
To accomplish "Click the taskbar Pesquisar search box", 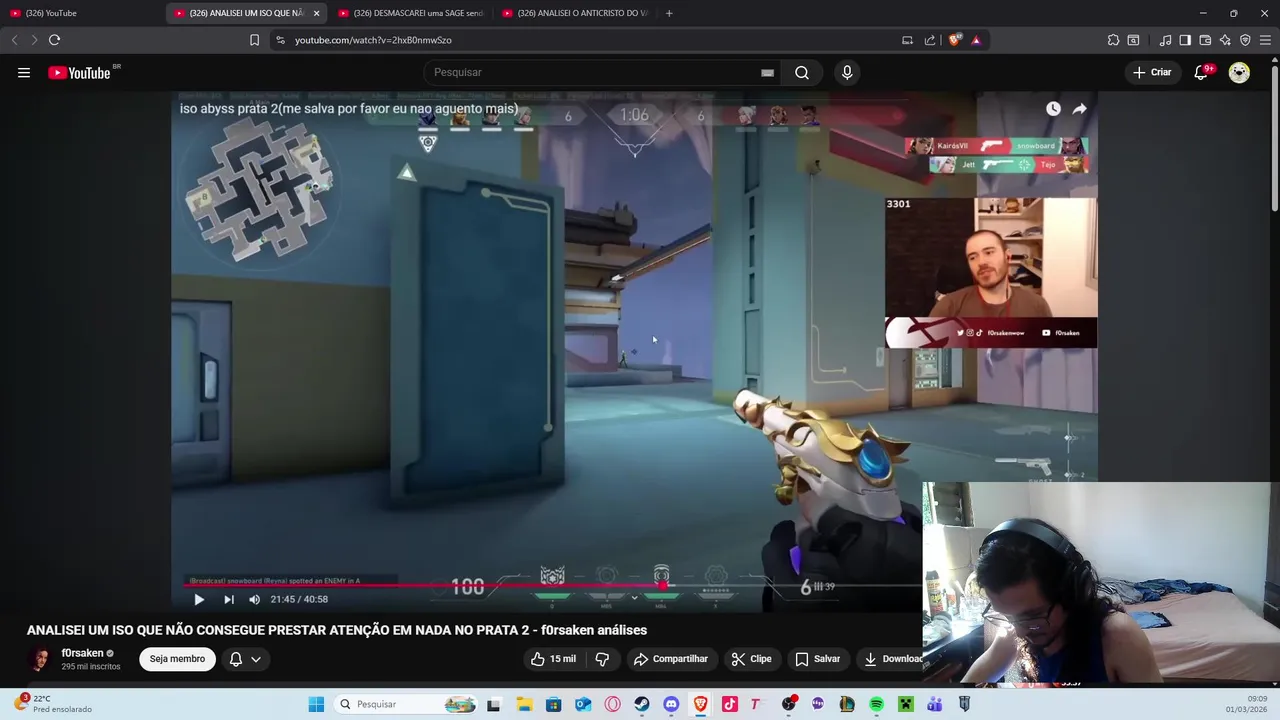I will [406, 704].
